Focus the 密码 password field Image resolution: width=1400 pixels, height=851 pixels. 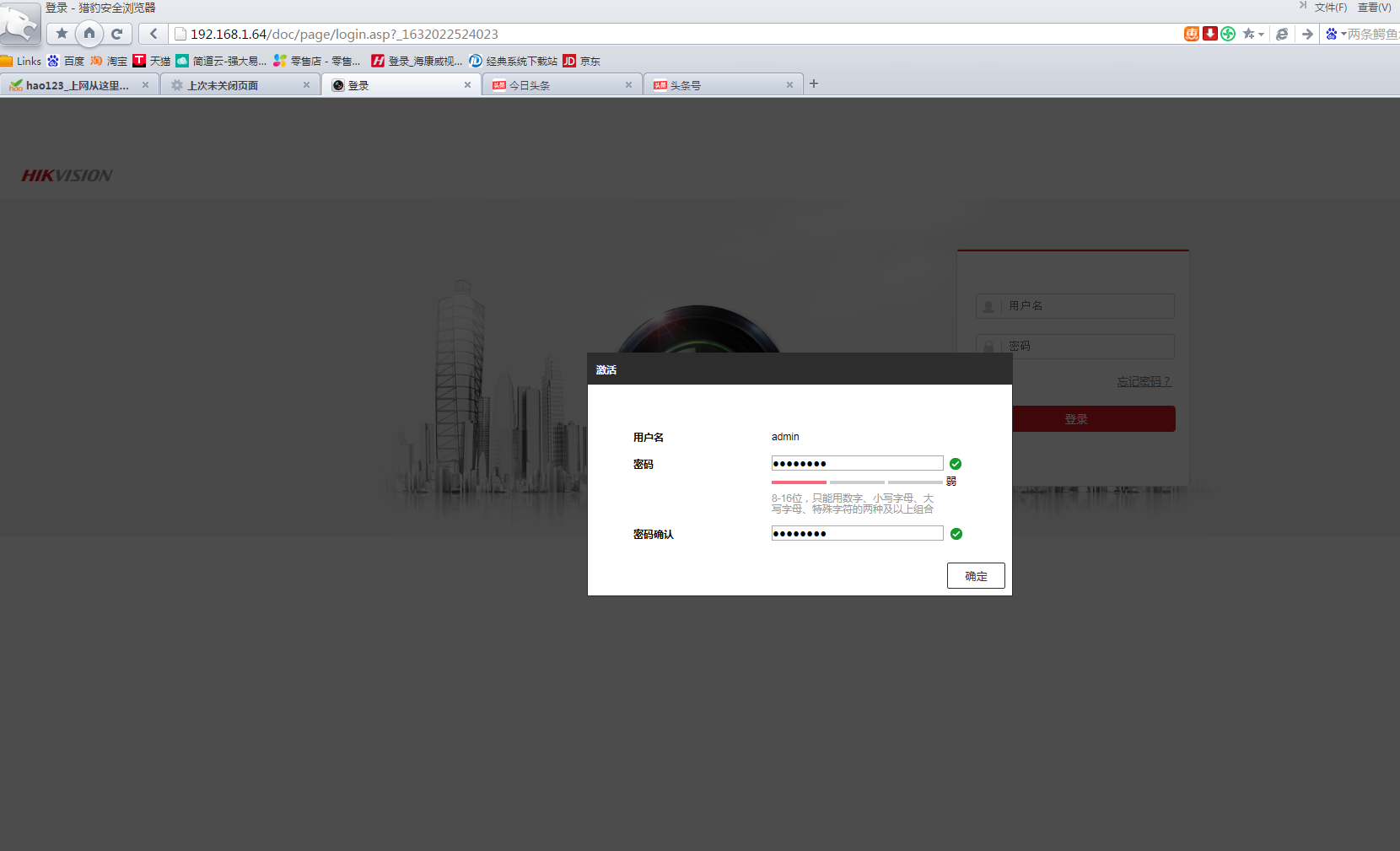[x=857, y=463]
